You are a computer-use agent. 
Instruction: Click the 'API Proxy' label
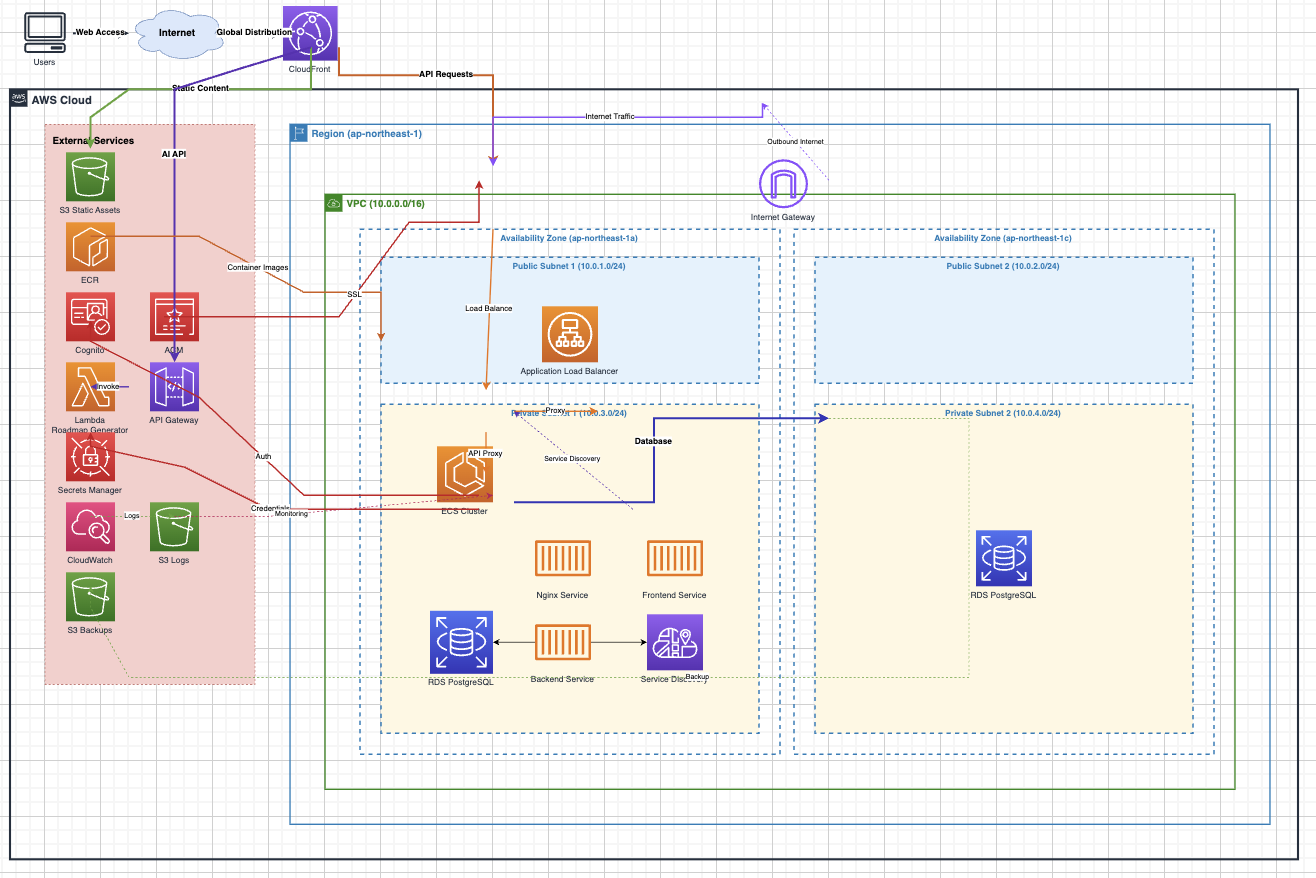485,453
